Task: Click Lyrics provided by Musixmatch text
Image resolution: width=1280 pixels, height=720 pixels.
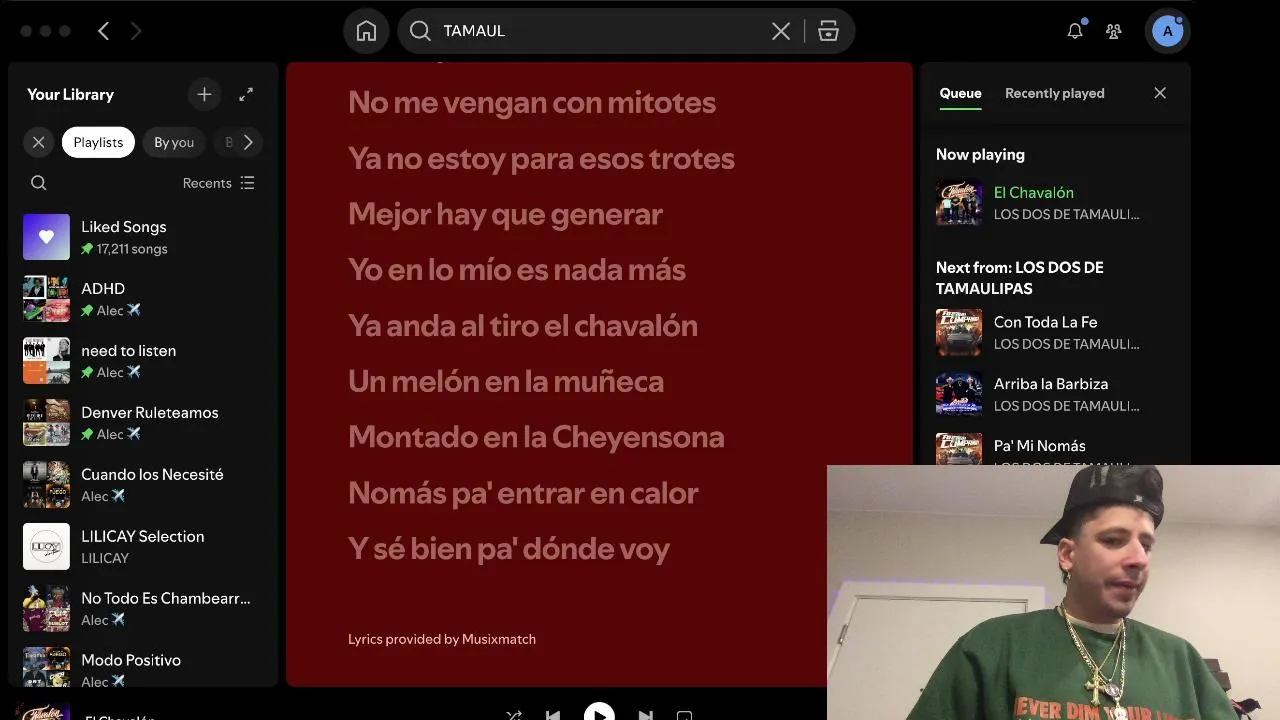Action: pos(442,639)
